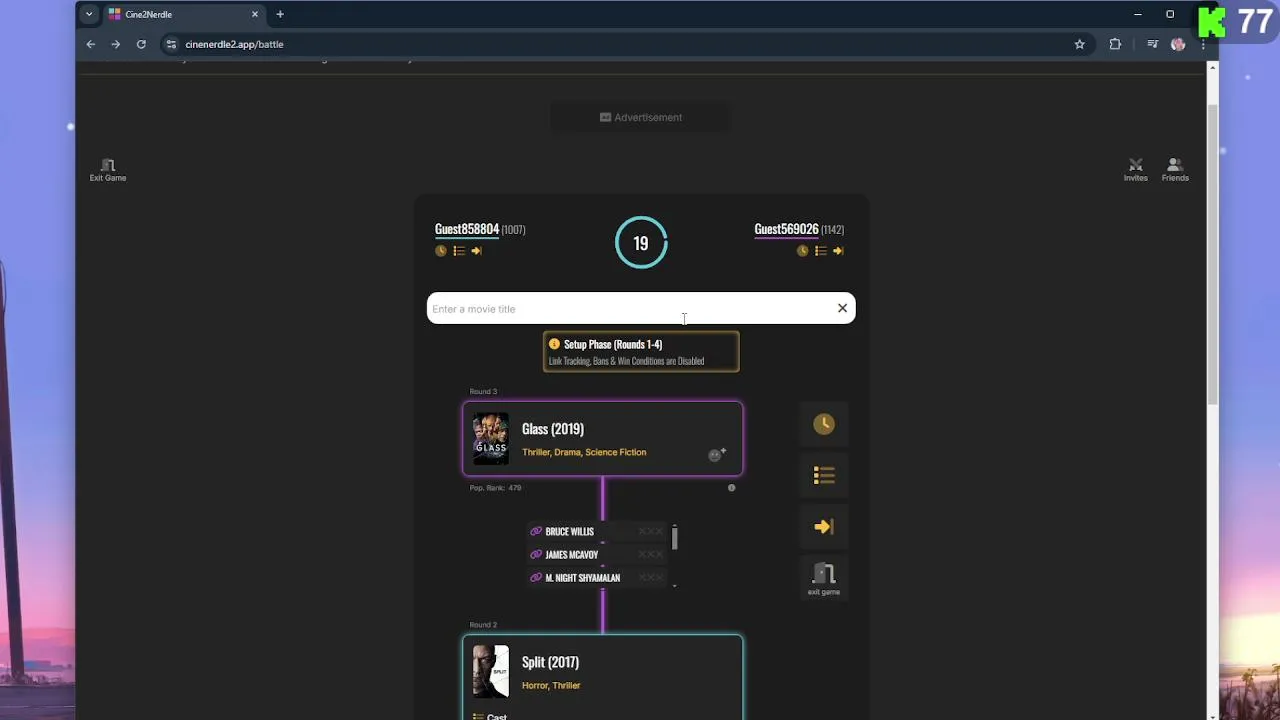The width and height of the screenshot is (1280, 720).
Task: Click the Pop. Rank: 479 label
Action: [x=495, y=488]
